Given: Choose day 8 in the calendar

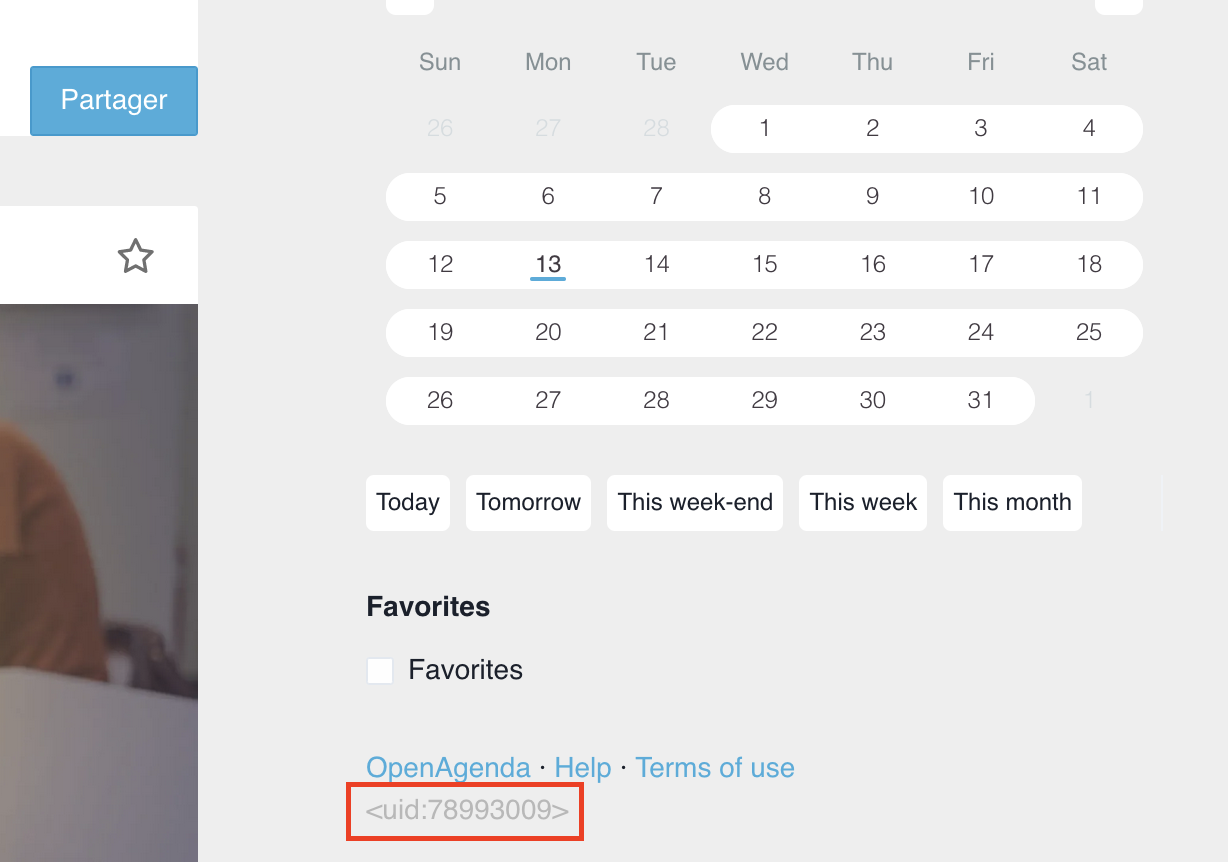Looking at the screenshot, I should (x=765, y=196).
